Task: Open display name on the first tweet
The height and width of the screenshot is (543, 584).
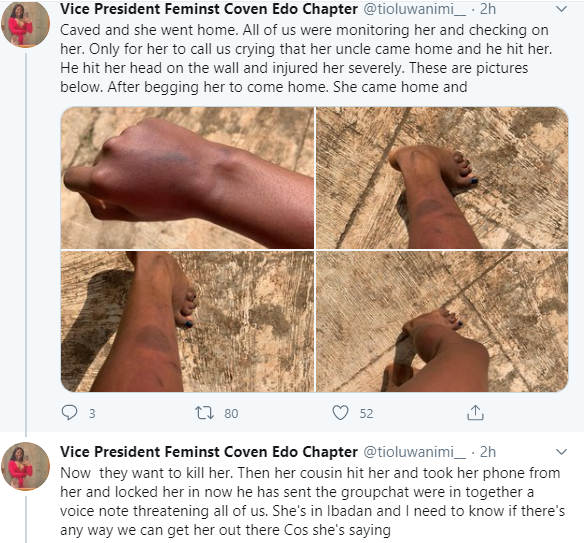Action: coord(209,9)
